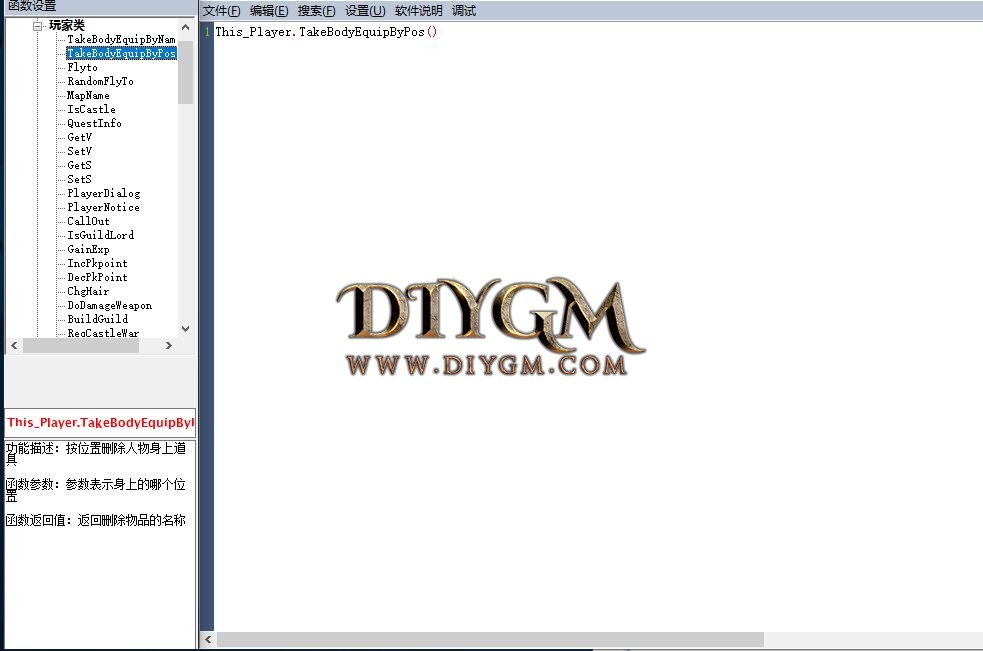Select the ReqCastleWar function
Screen dimensions: 983x651
click(x=103, y=332)
